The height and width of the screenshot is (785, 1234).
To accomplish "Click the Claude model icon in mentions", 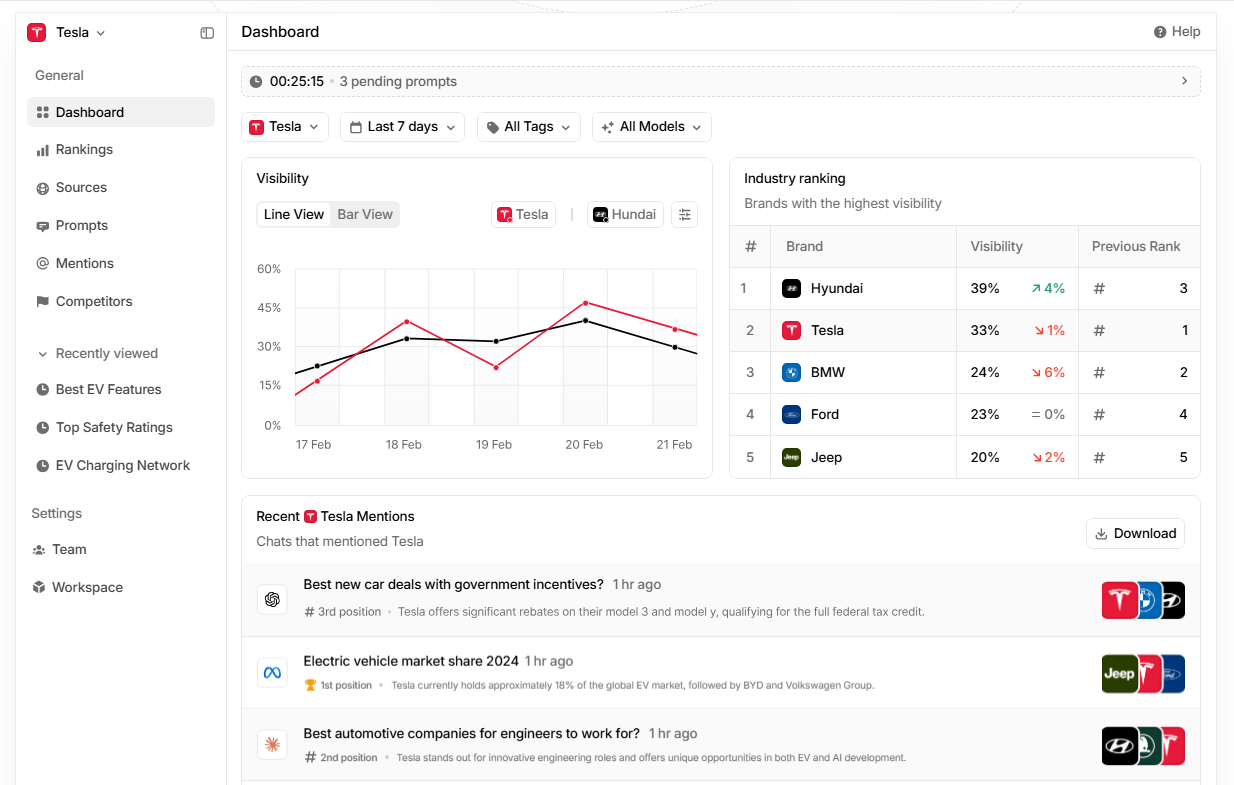I will pyautogui.click(x=272, y=745).
